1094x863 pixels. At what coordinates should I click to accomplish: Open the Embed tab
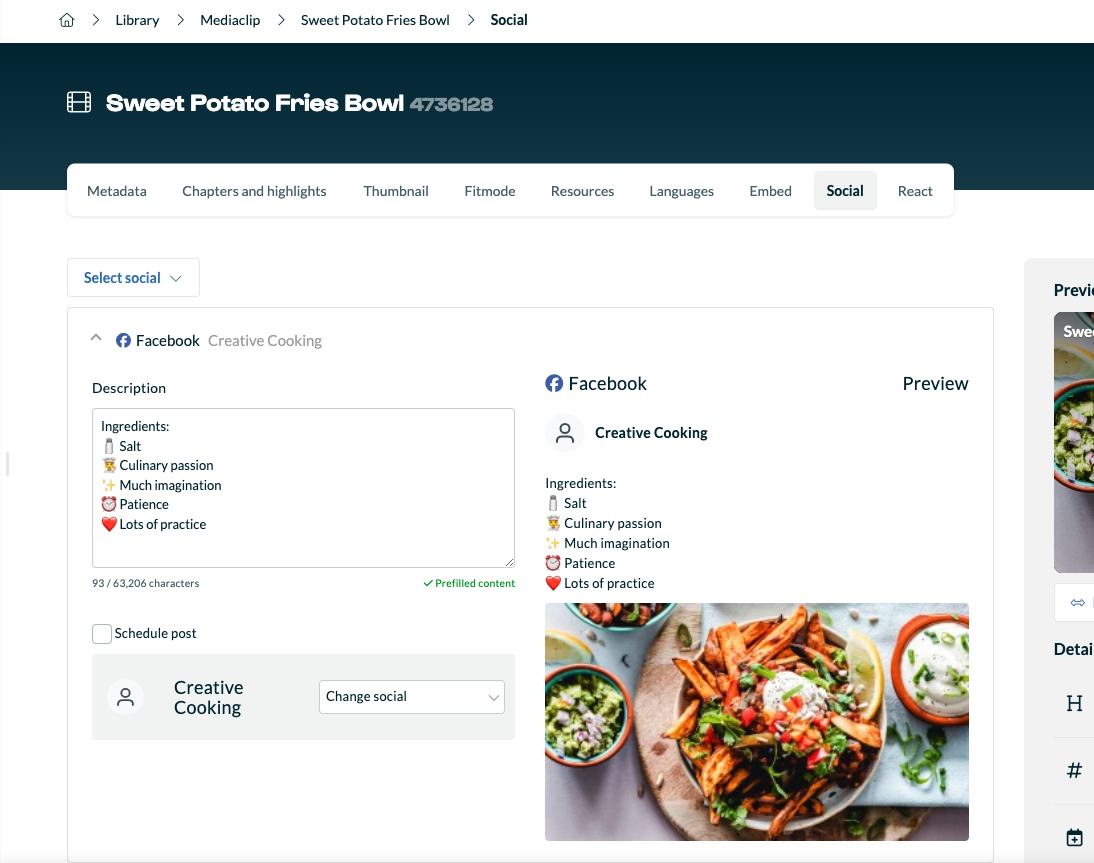point(770,191)
